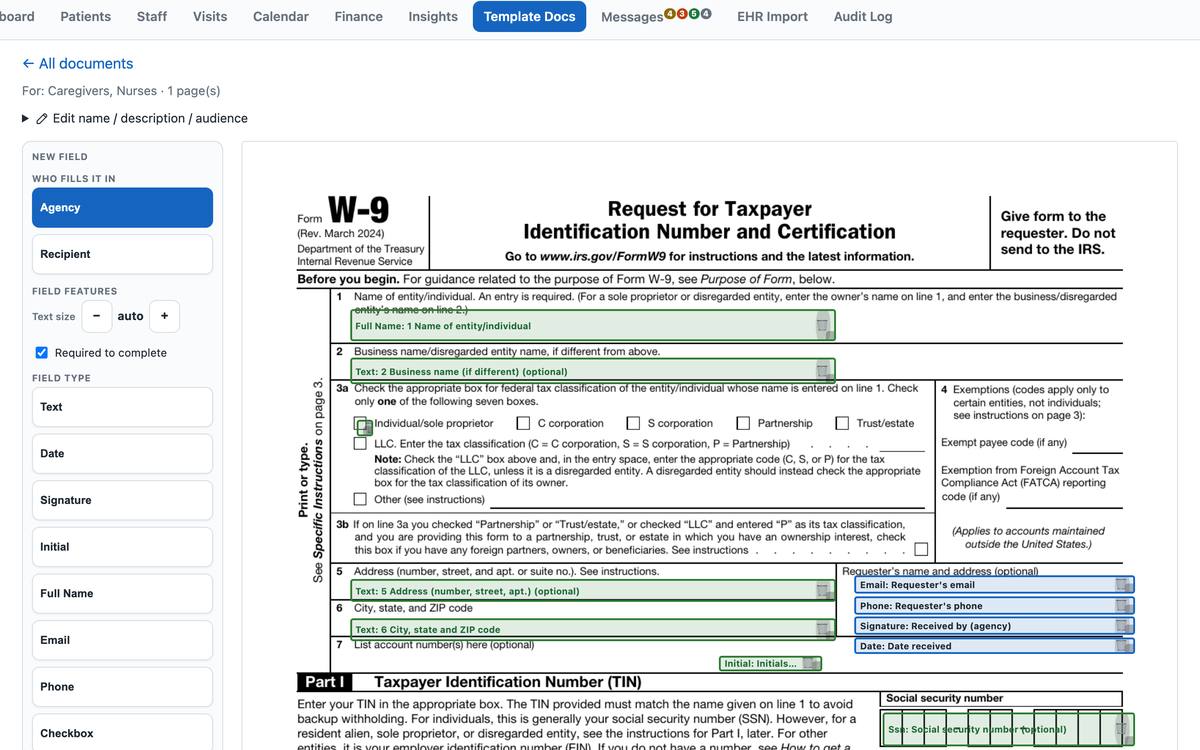
Task: Click handle icon on Requester's phone field
Action: [x=1124, y=605]
